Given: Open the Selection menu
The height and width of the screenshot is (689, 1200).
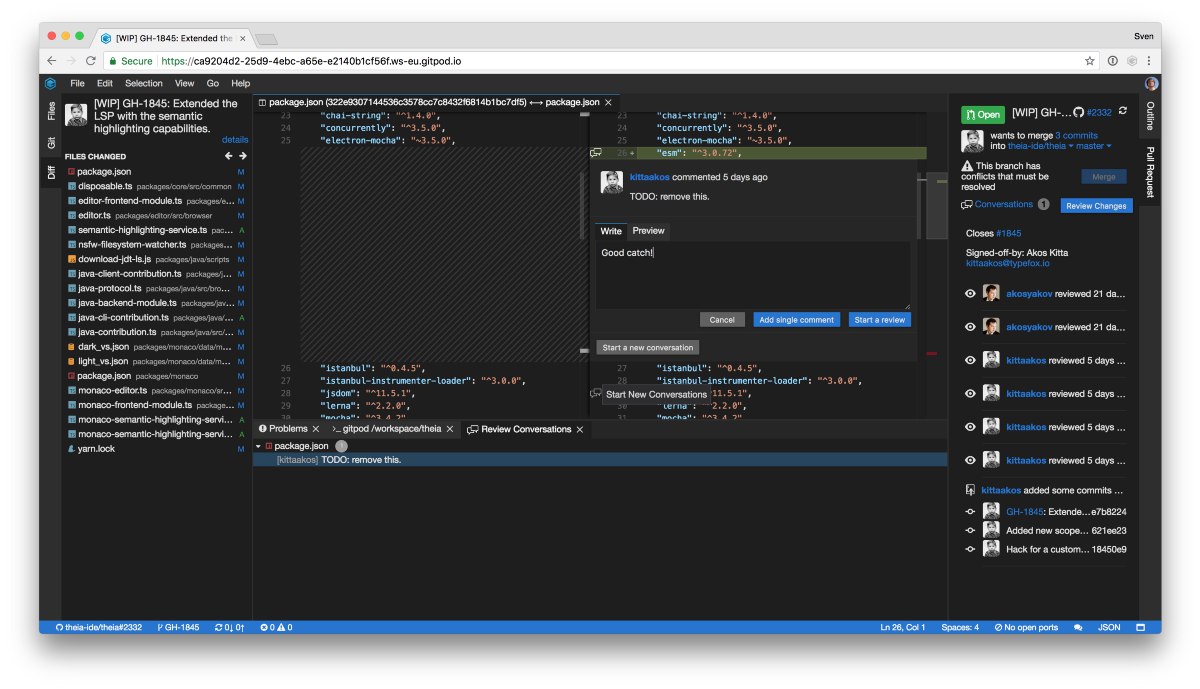Looking at the screenshot, I should click(x=143, y=83).
